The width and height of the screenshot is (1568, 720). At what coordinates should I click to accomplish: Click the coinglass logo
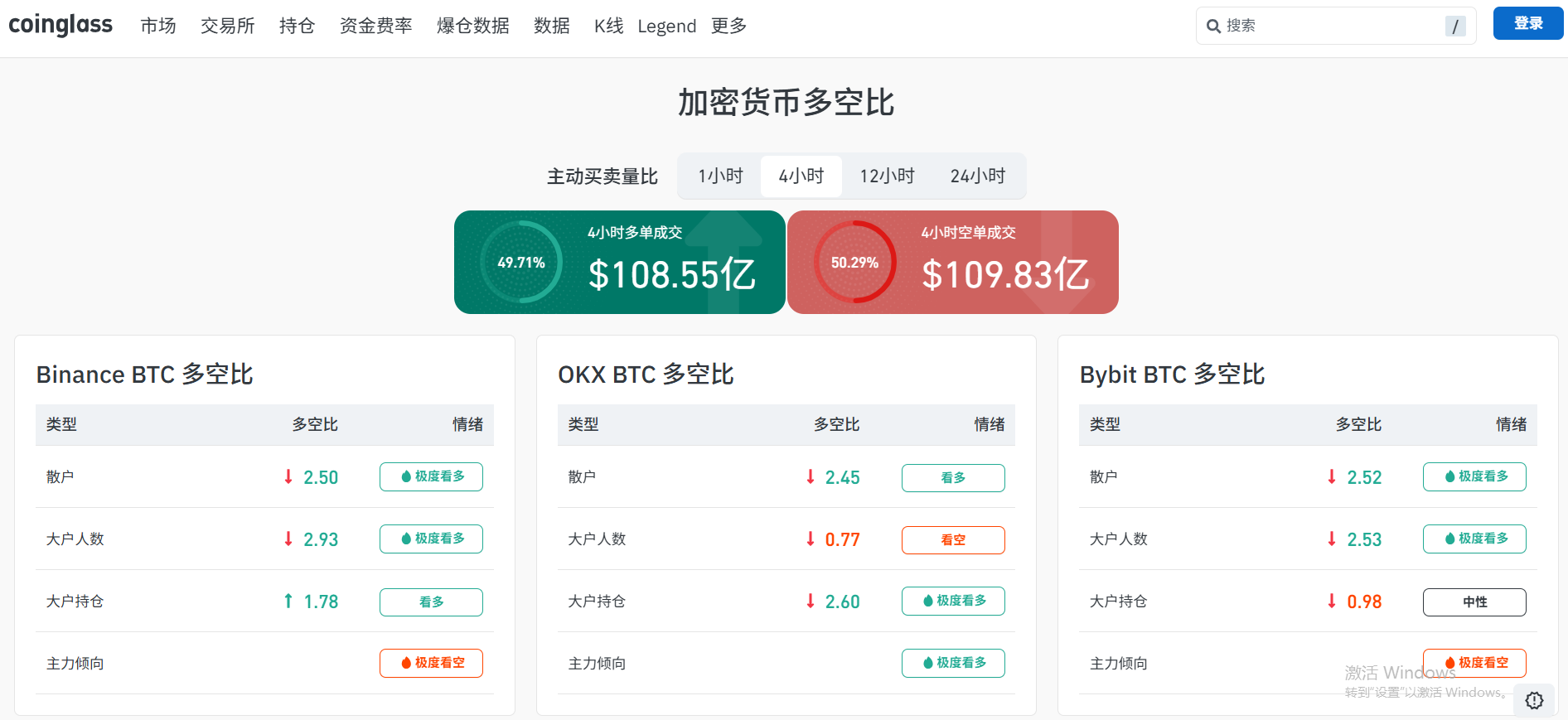point(60,25)
